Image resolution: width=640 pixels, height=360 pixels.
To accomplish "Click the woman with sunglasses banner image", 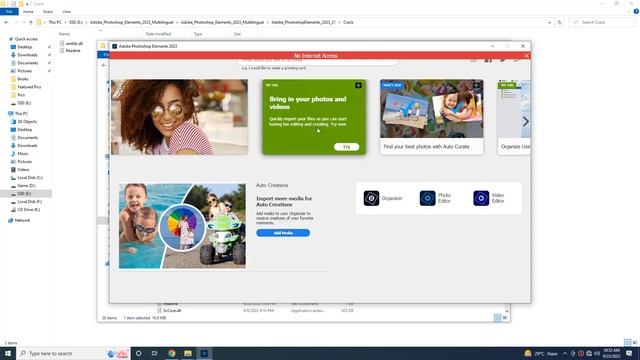I will click(x=180, y=117).
